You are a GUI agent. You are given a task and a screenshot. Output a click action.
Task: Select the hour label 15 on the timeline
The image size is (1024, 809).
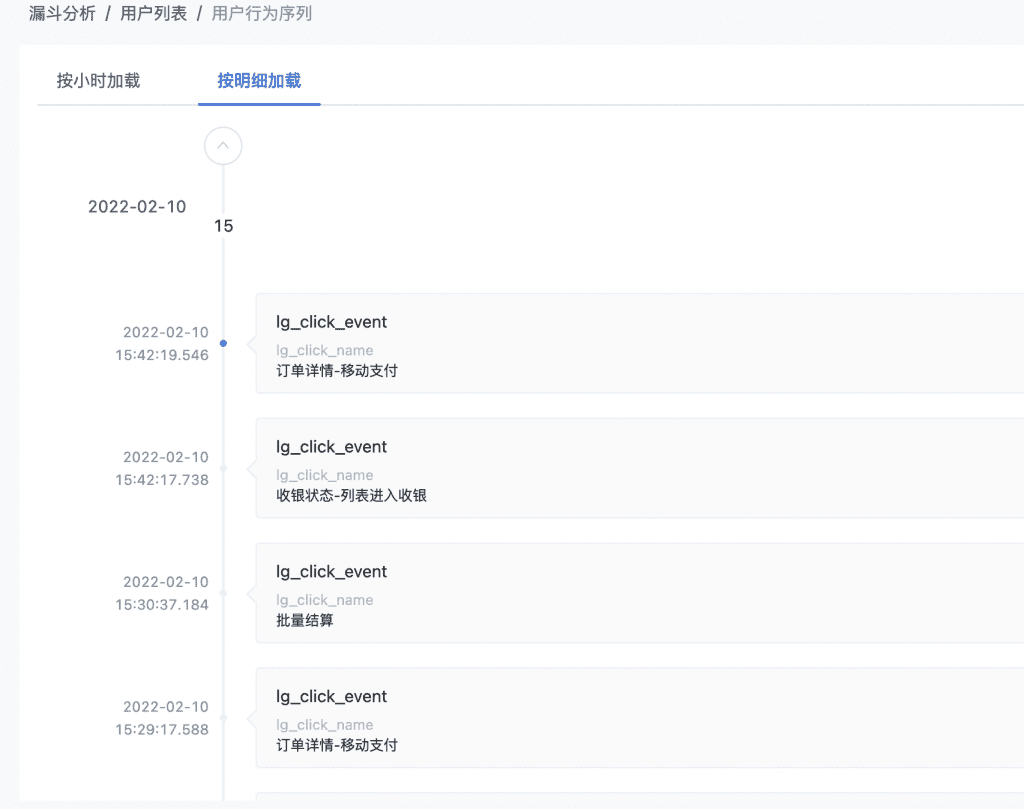(222, 226)
